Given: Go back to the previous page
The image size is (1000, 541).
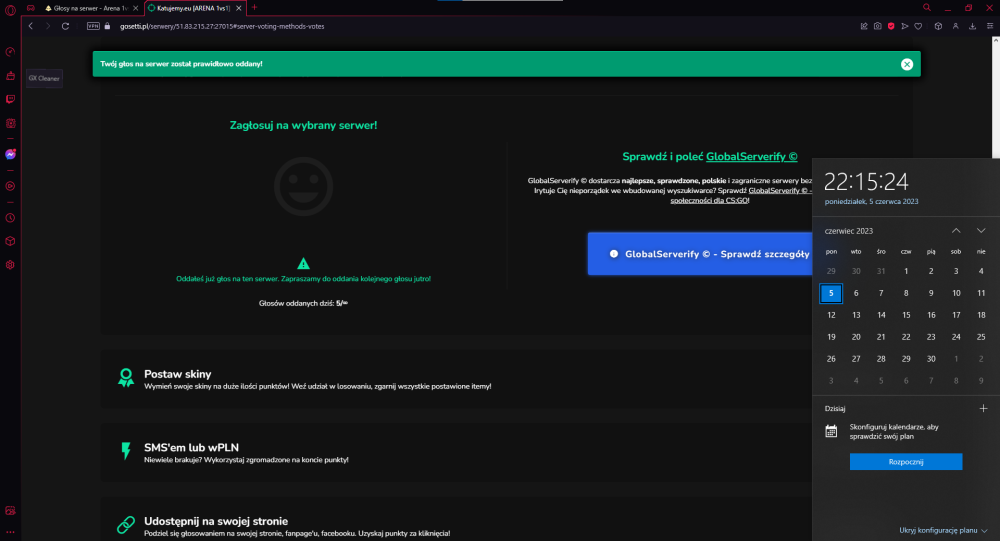Looking at the screenshot, I should (31, 26).
